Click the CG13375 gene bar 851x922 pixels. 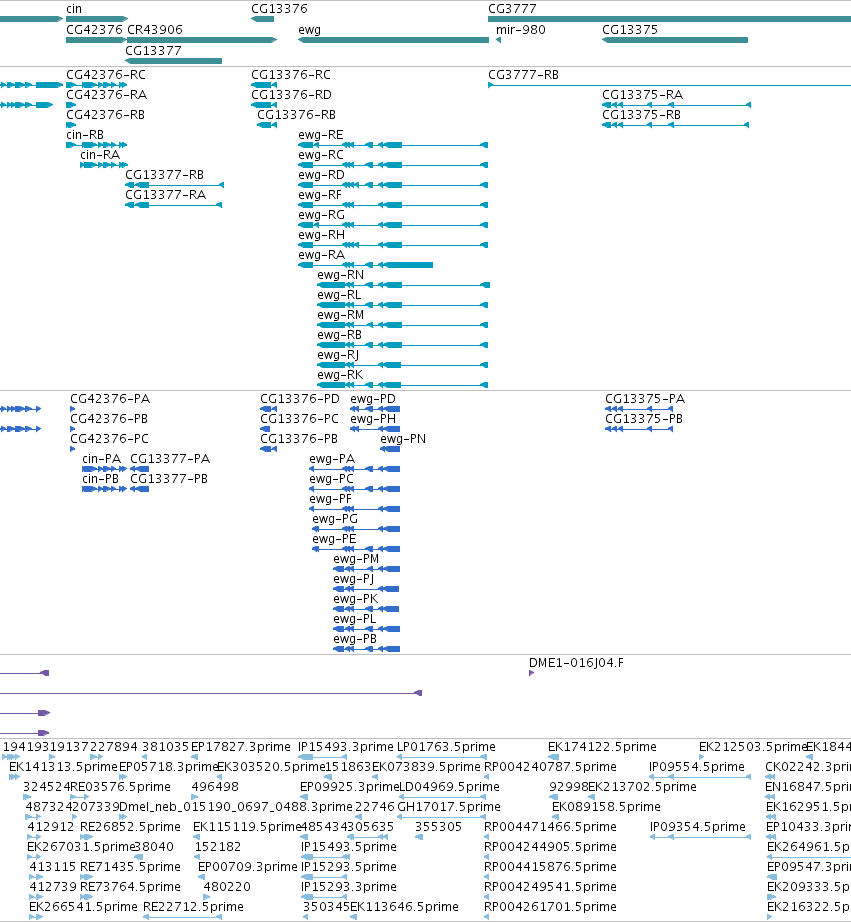675,40
